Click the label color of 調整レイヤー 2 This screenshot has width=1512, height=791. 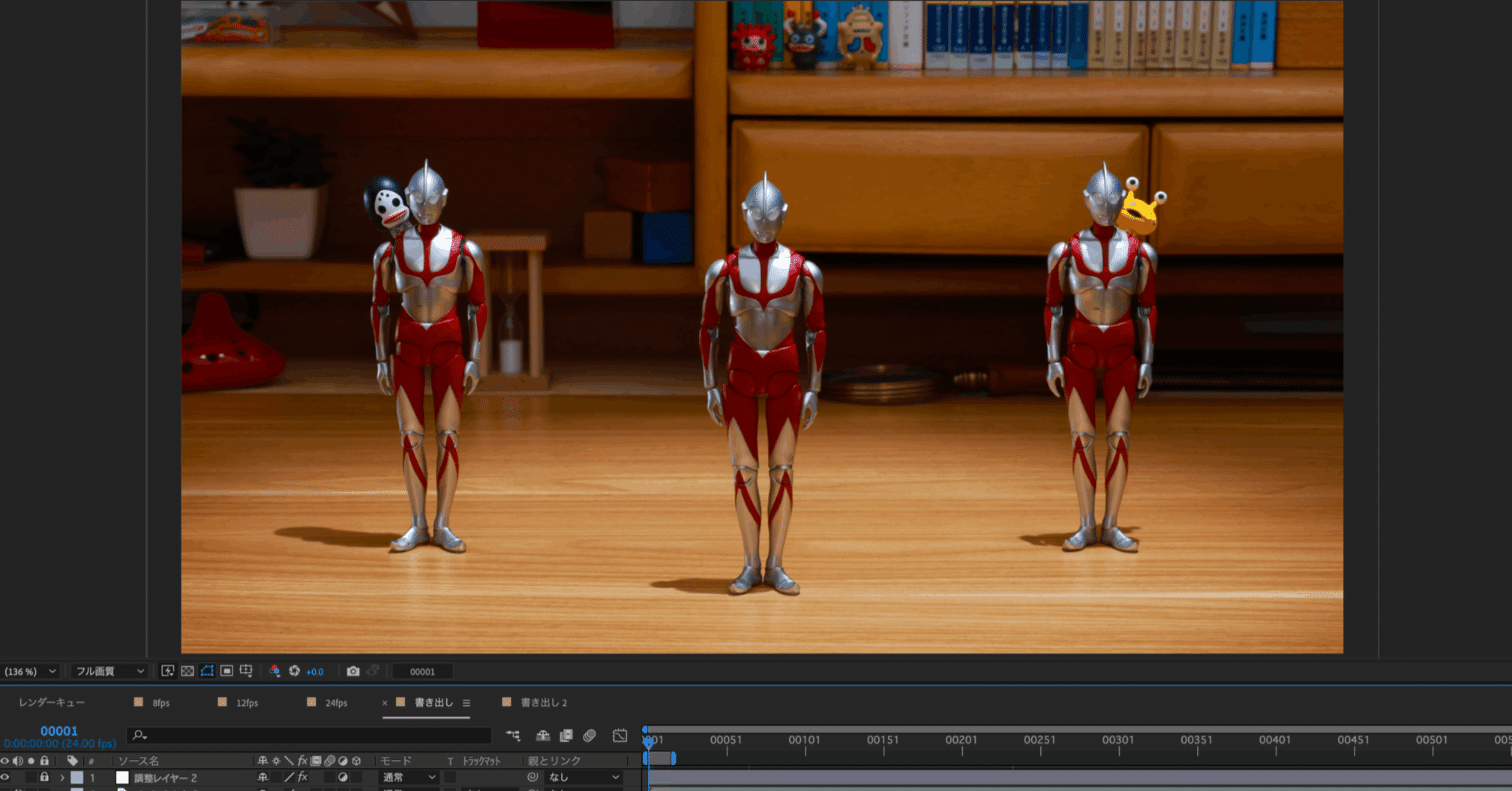pos(77,777)
